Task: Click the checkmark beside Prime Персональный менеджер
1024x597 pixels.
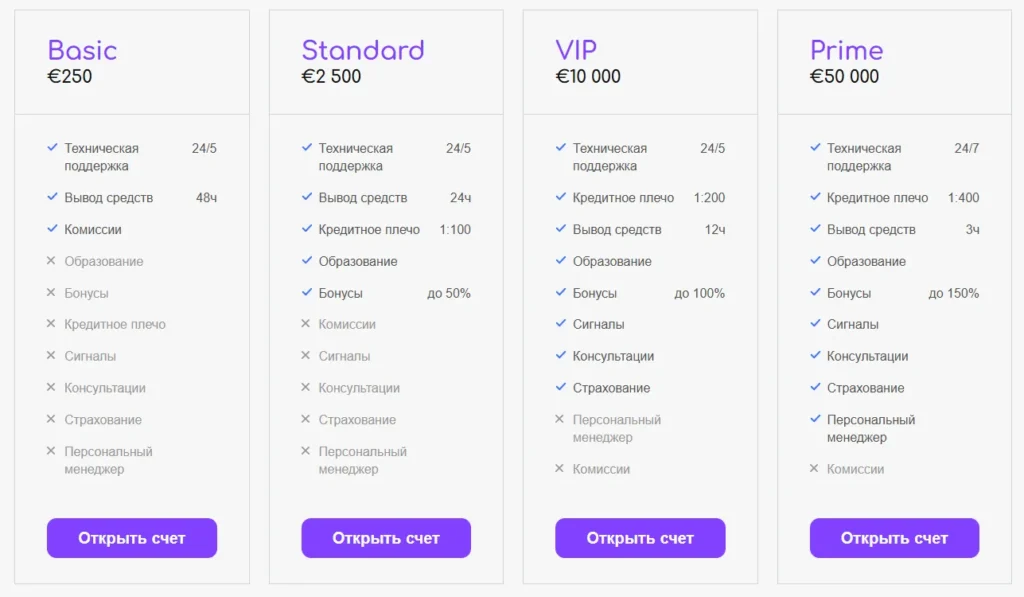Action: (x=815, y=419)
